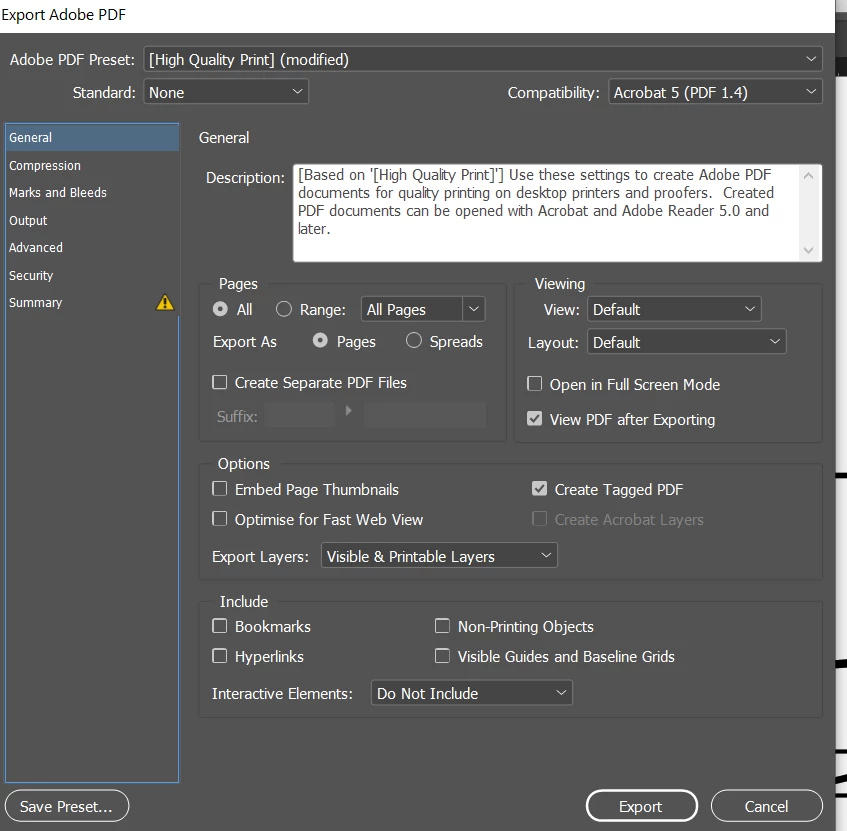The width and height of the screenshot is (847, 831).
Task: Click inside the Description text box
Action: (x=546, y=213)
